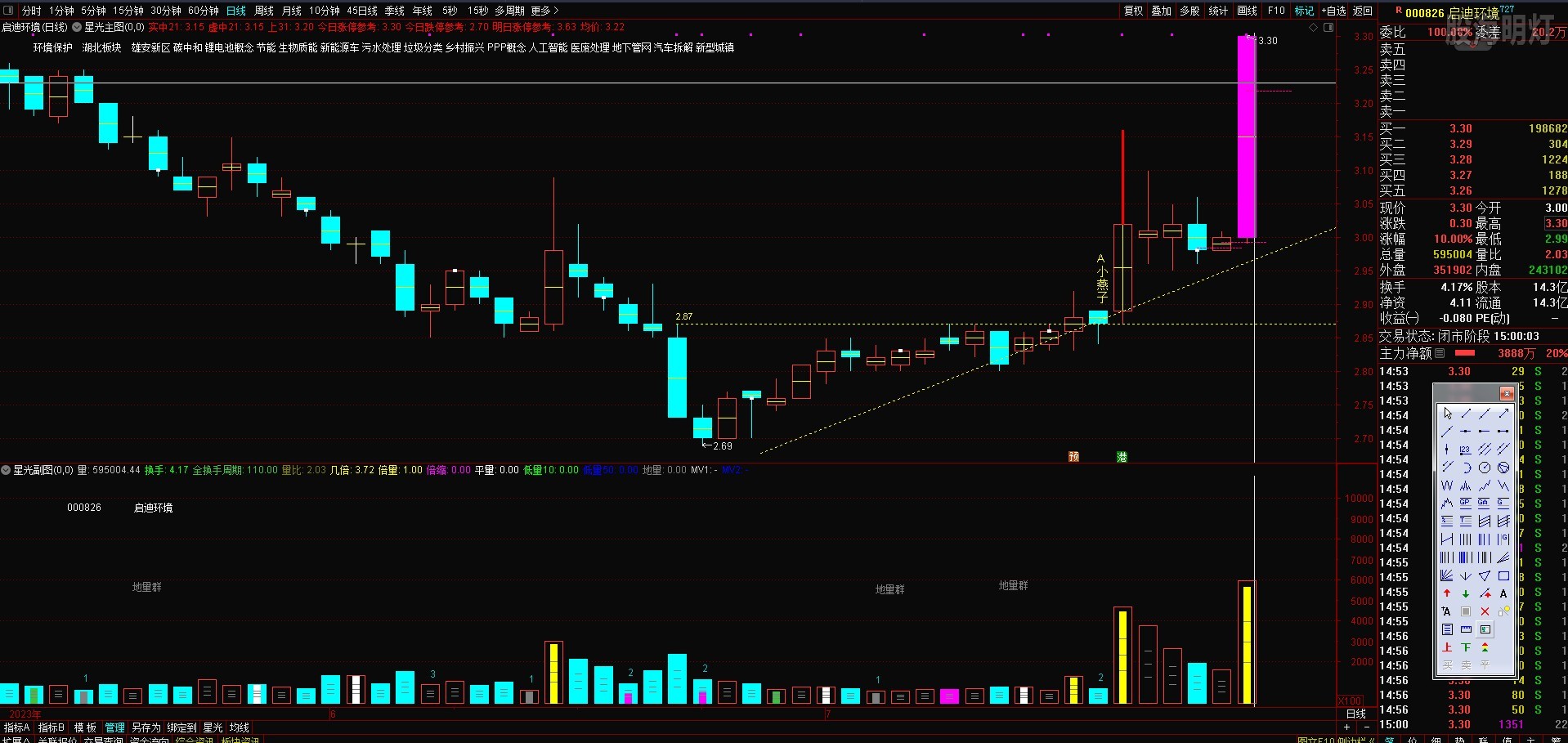The width and height of the screenshot is (1568, 743).
Task: Close the drawing tools palette
Action: tap(1507, 393)
